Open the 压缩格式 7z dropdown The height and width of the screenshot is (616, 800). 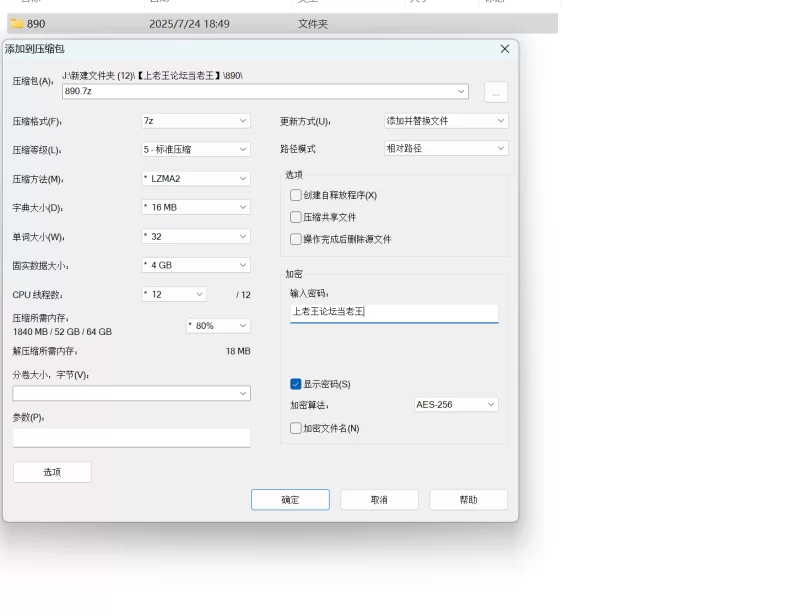coord(196,121)
